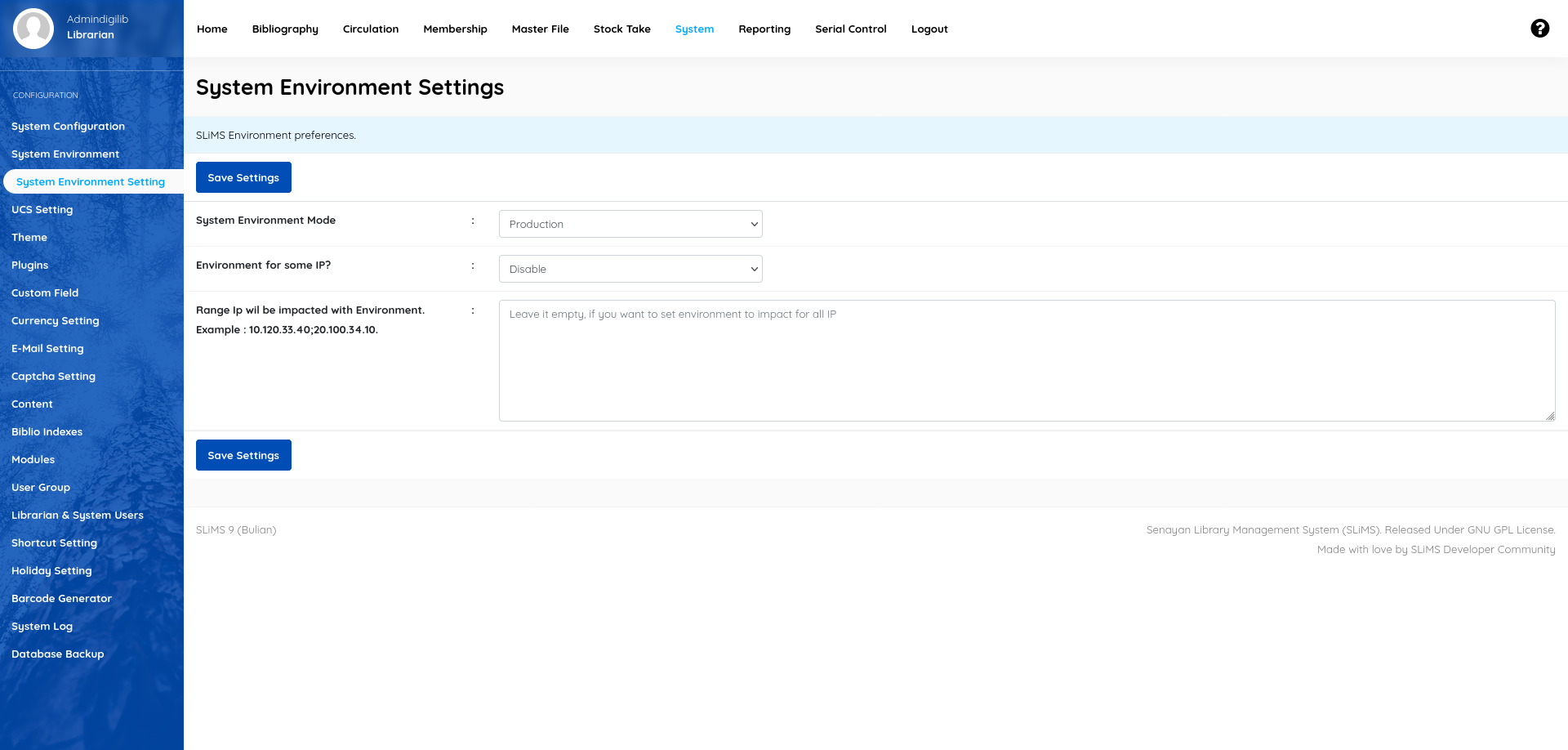Viewport: 1568px width, 750px height.
Task: Open the System Environment Mode dropdown
Action: pos(630,224)
